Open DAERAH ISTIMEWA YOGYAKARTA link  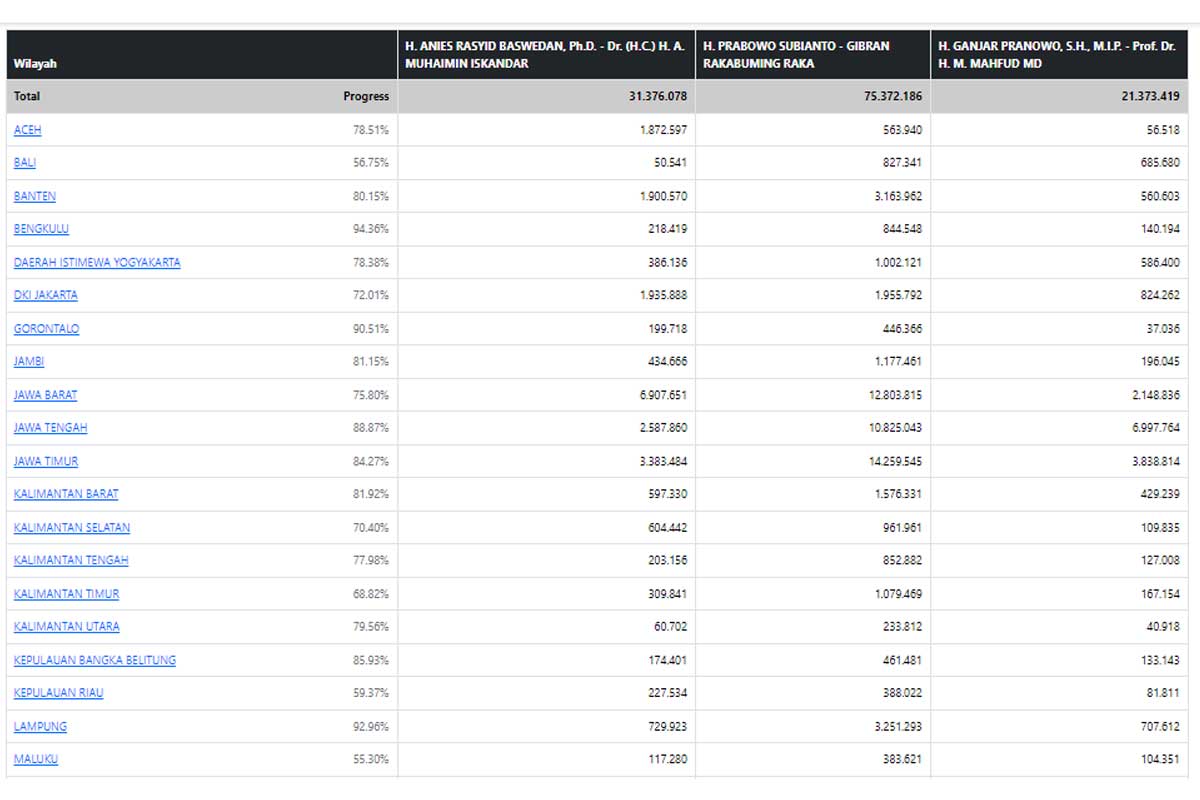point(97,262)
